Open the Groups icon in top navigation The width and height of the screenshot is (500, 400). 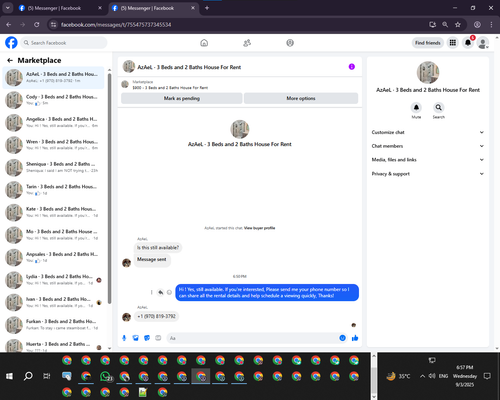(x=290, y=43)
